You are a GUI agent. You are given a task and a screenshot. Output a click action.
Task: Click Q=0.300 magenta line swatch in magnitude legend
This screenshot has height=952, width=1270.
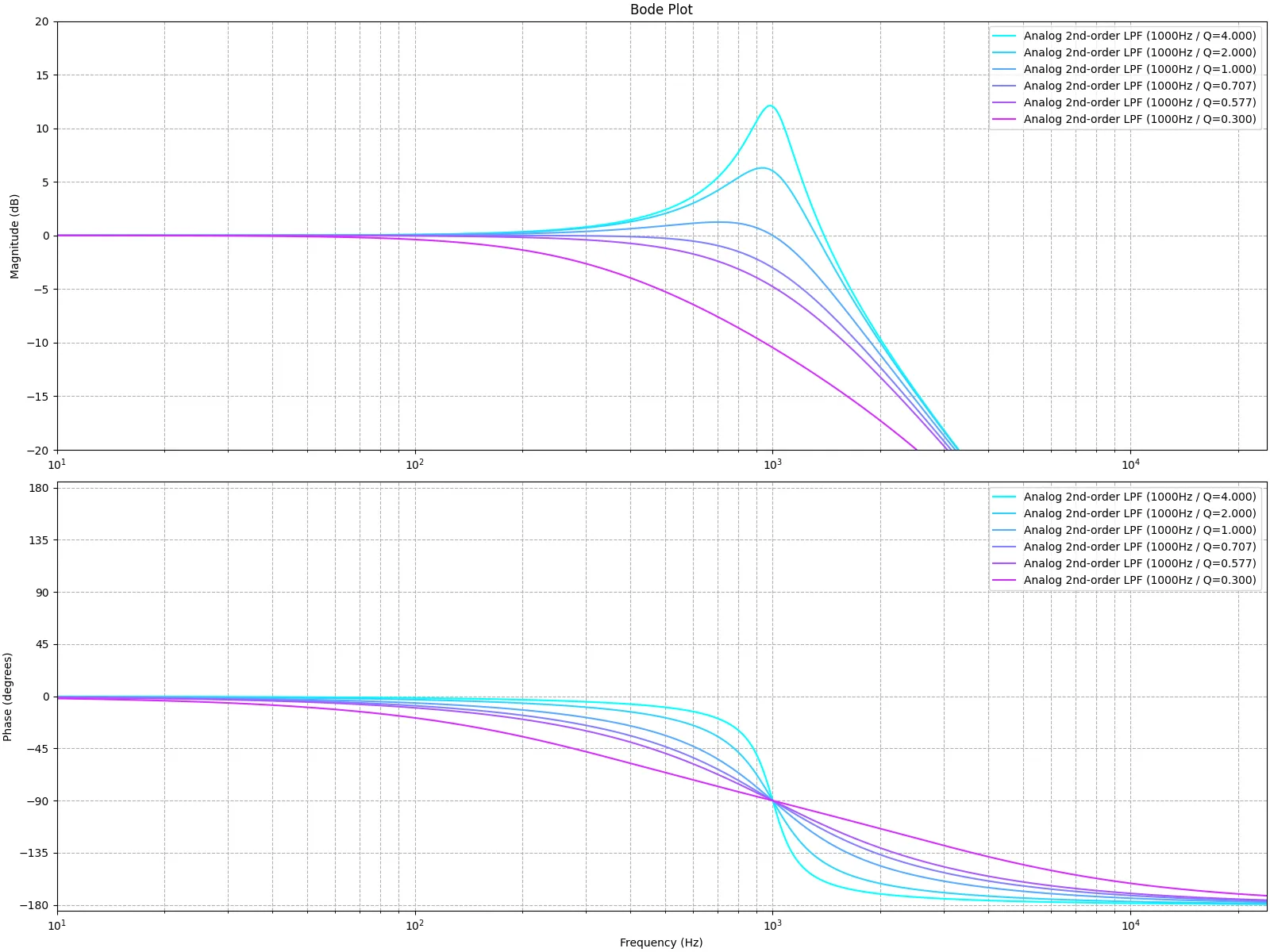1004,119
